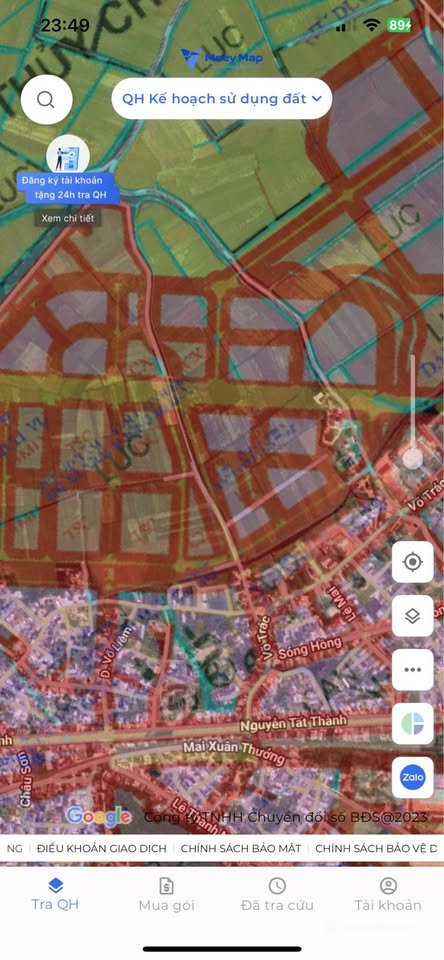Tap the Nguyễn Tất Thành street label

click(x=293, y=723)
